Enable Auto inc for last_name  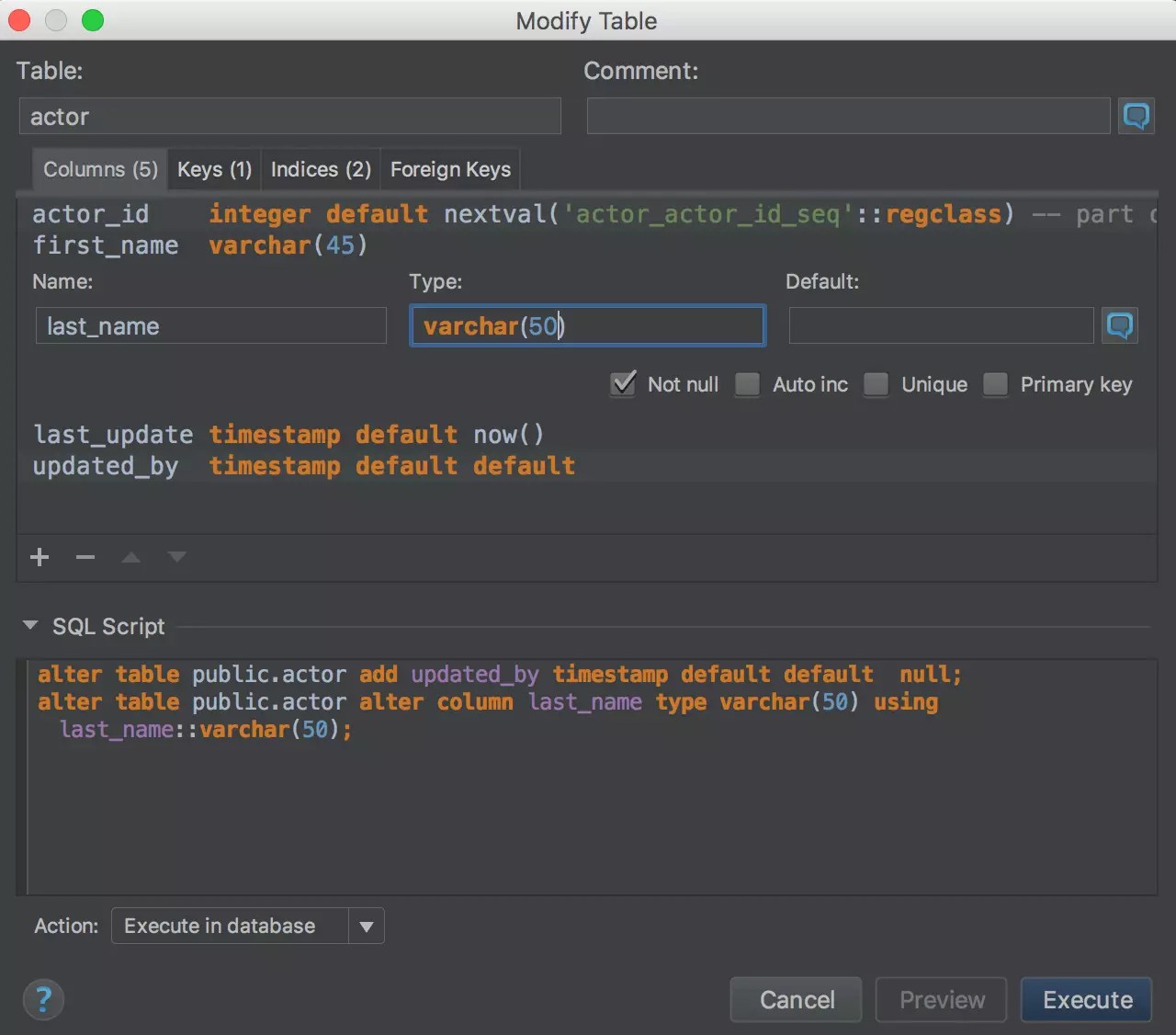pos(747,384)
